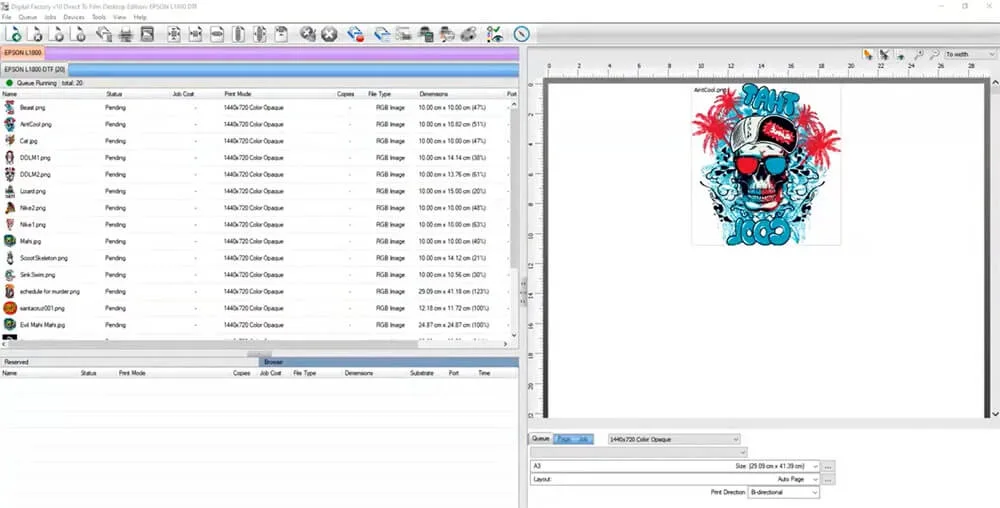Switch to the Queue tab below preview

pyautogui.click(x=541, y=439)
